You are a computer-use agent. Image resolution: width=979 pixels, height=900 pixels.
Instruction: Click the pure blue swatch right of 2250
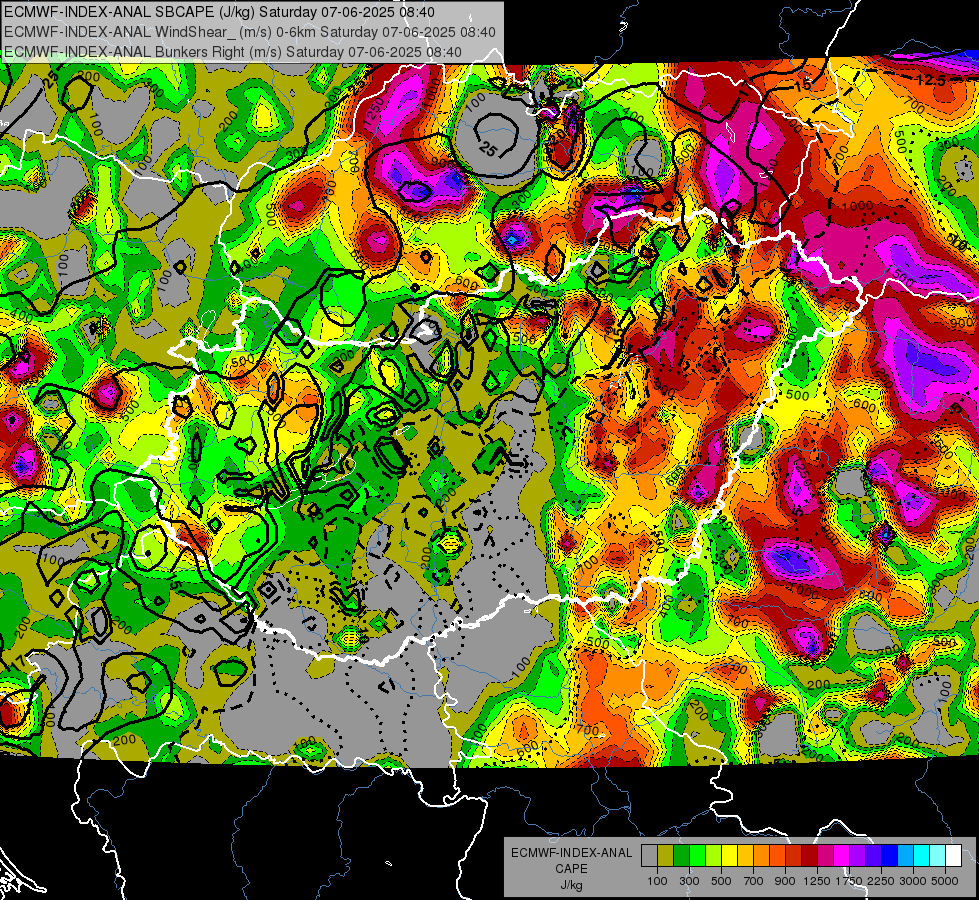(890, 856)
